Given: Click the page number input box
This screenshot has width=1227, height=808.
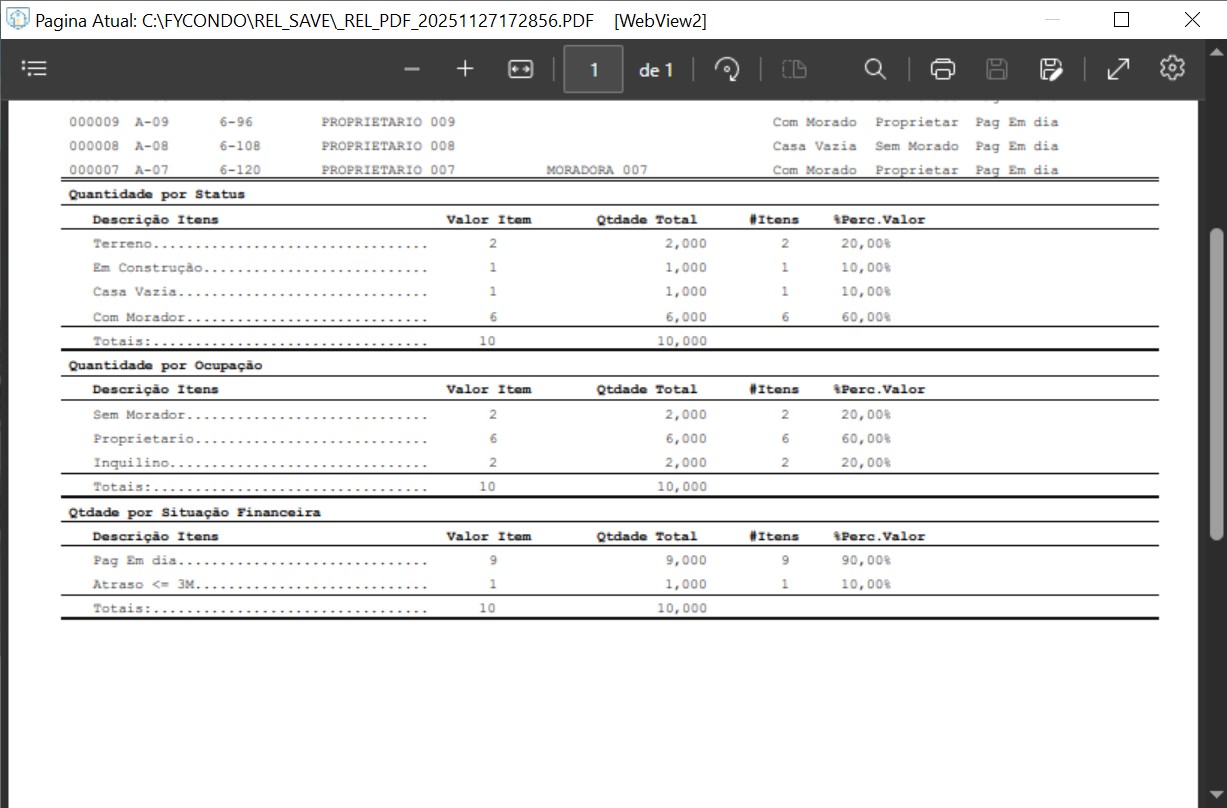Looking at the screenshot, I should (593, 70).
